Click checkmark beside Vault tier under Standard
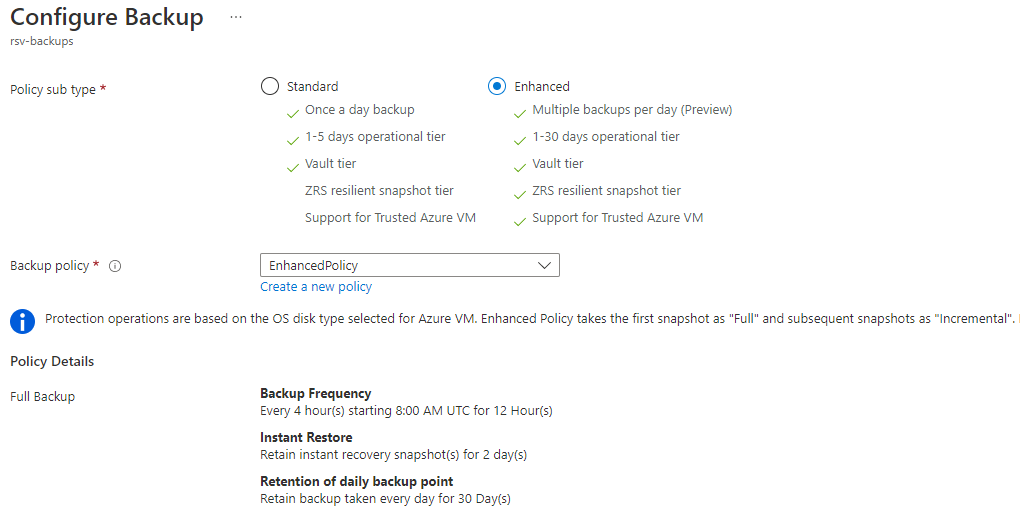The height and width of the screenshot is (520, 1020). click(293, 166)
